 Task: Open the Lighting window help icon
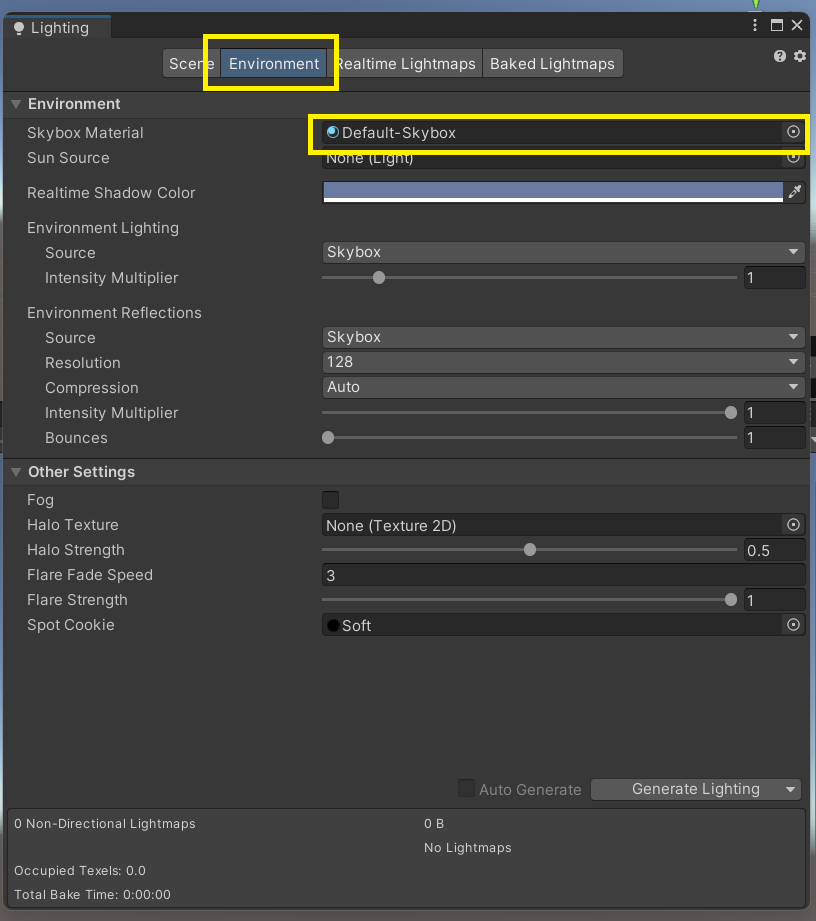(x=780, y=56)
